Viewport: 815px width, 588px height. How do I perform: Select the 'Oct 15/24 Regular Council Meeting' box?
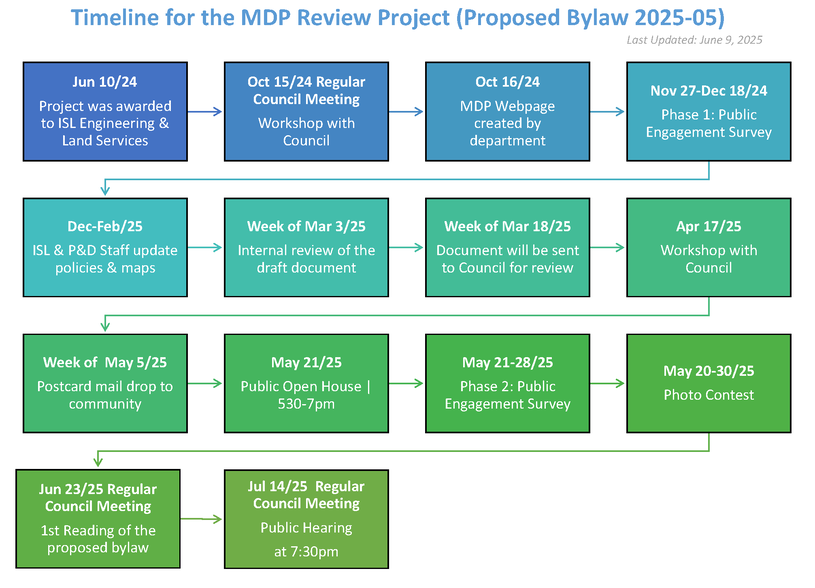point(306,111)
